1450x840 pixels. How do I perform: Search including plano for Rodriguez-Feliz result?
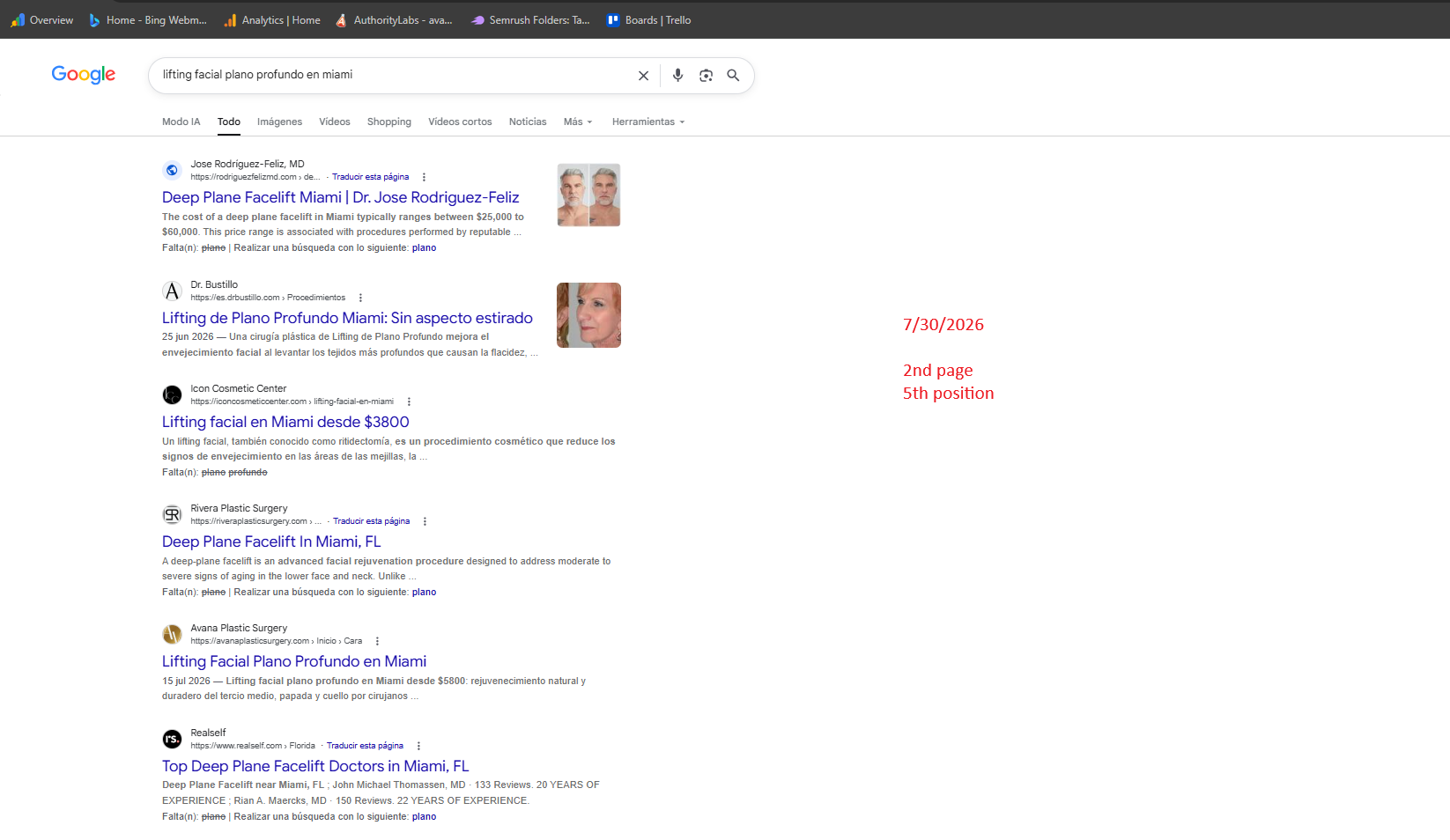click(424, 247)
